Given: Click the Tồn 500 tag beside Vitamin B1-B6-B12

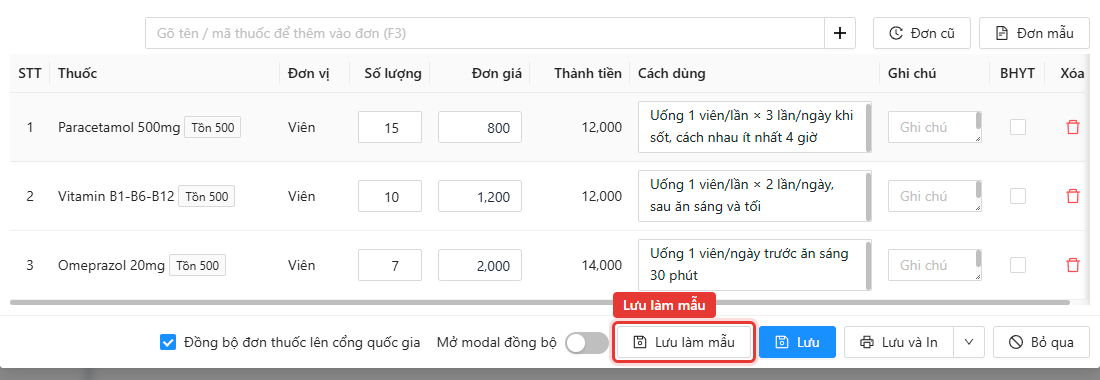Looking at the screenshot, I should (206, 196).
